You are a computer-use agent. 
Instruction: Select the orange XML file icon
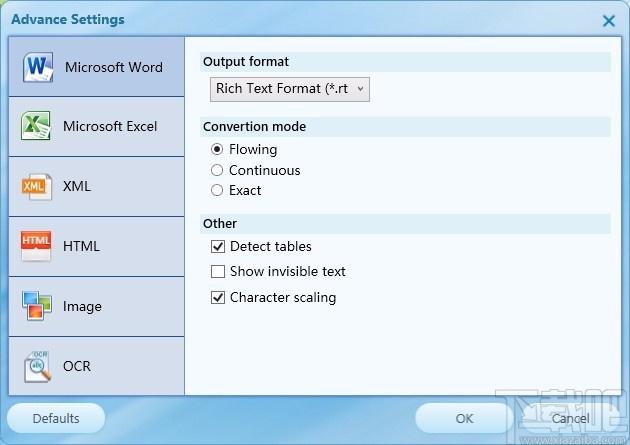click(x=36, y=186)
